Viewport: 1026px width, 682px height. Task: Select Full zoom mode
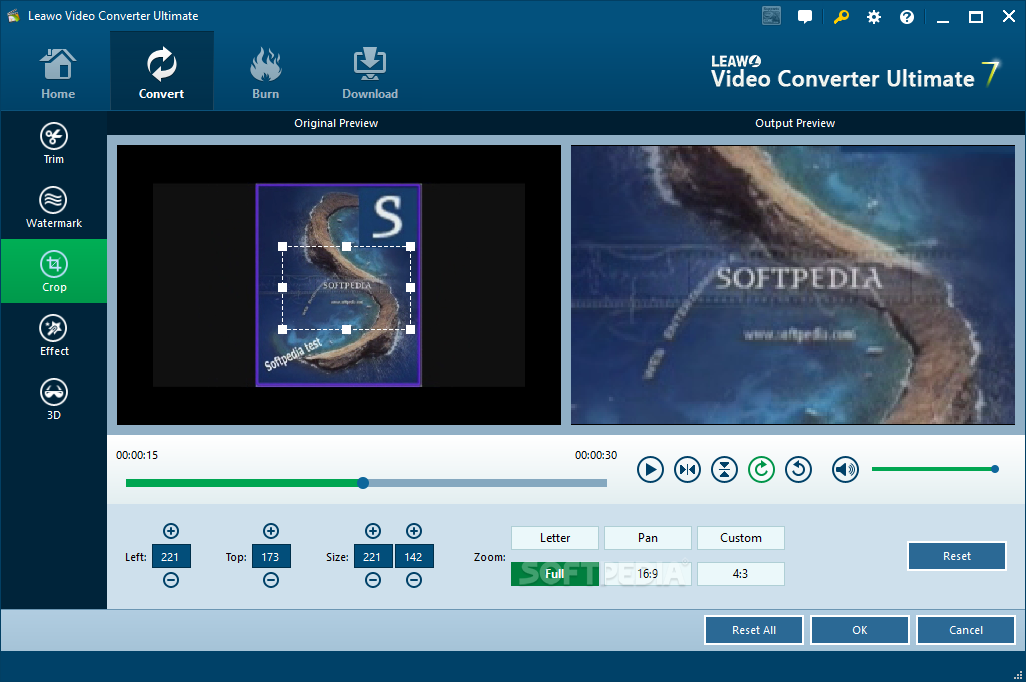[555, 574]
